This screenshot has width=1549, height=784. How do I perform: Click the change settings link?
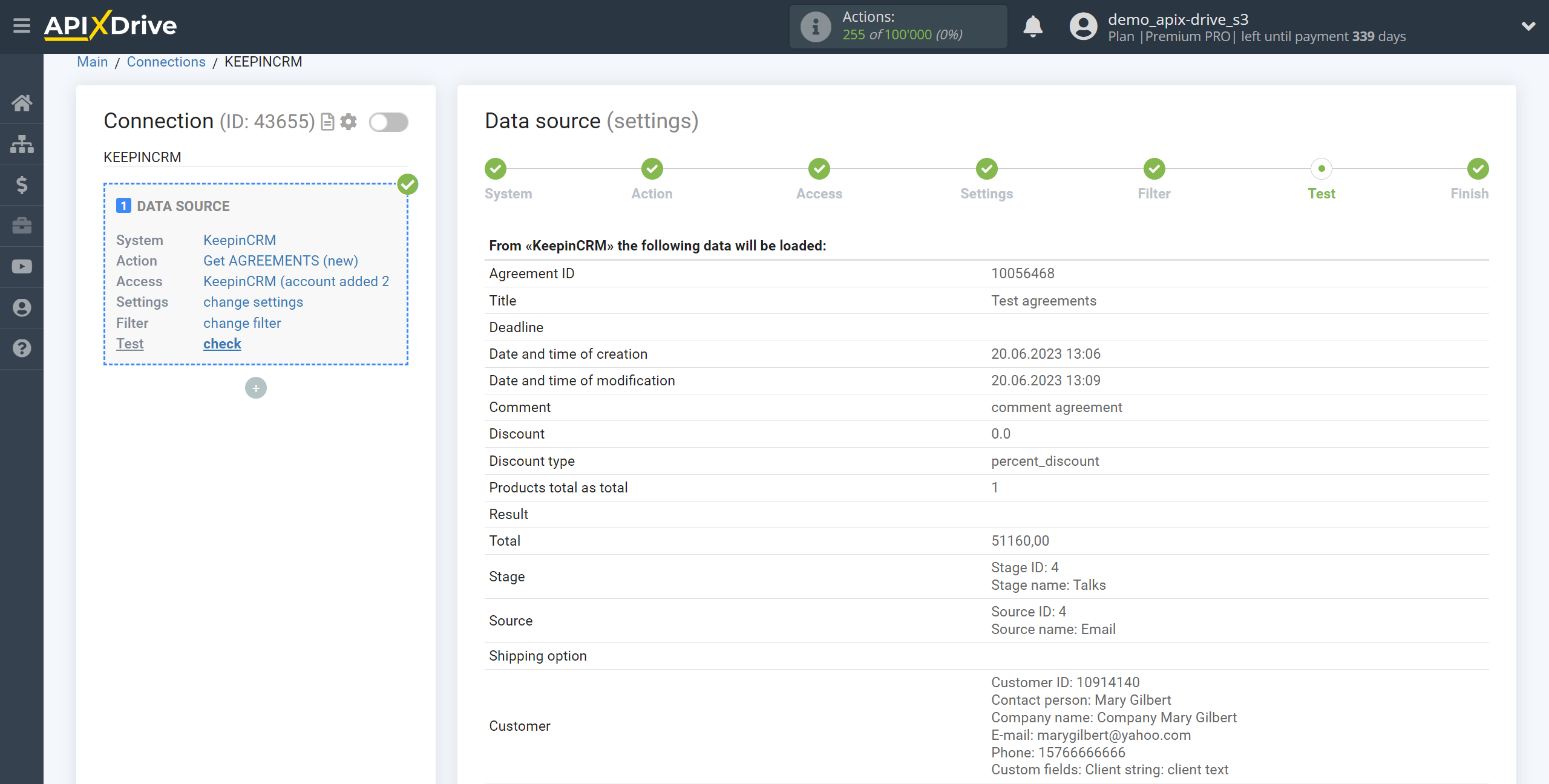click(x=253, y=302)
